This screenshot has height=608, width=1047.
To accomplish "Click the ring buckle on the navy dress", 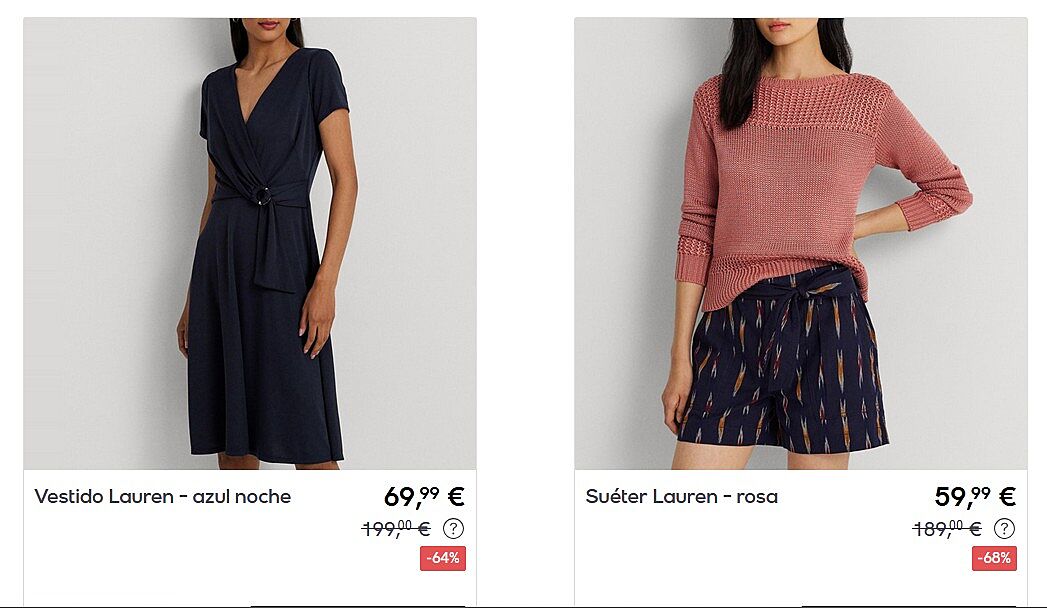I will 263,196.
